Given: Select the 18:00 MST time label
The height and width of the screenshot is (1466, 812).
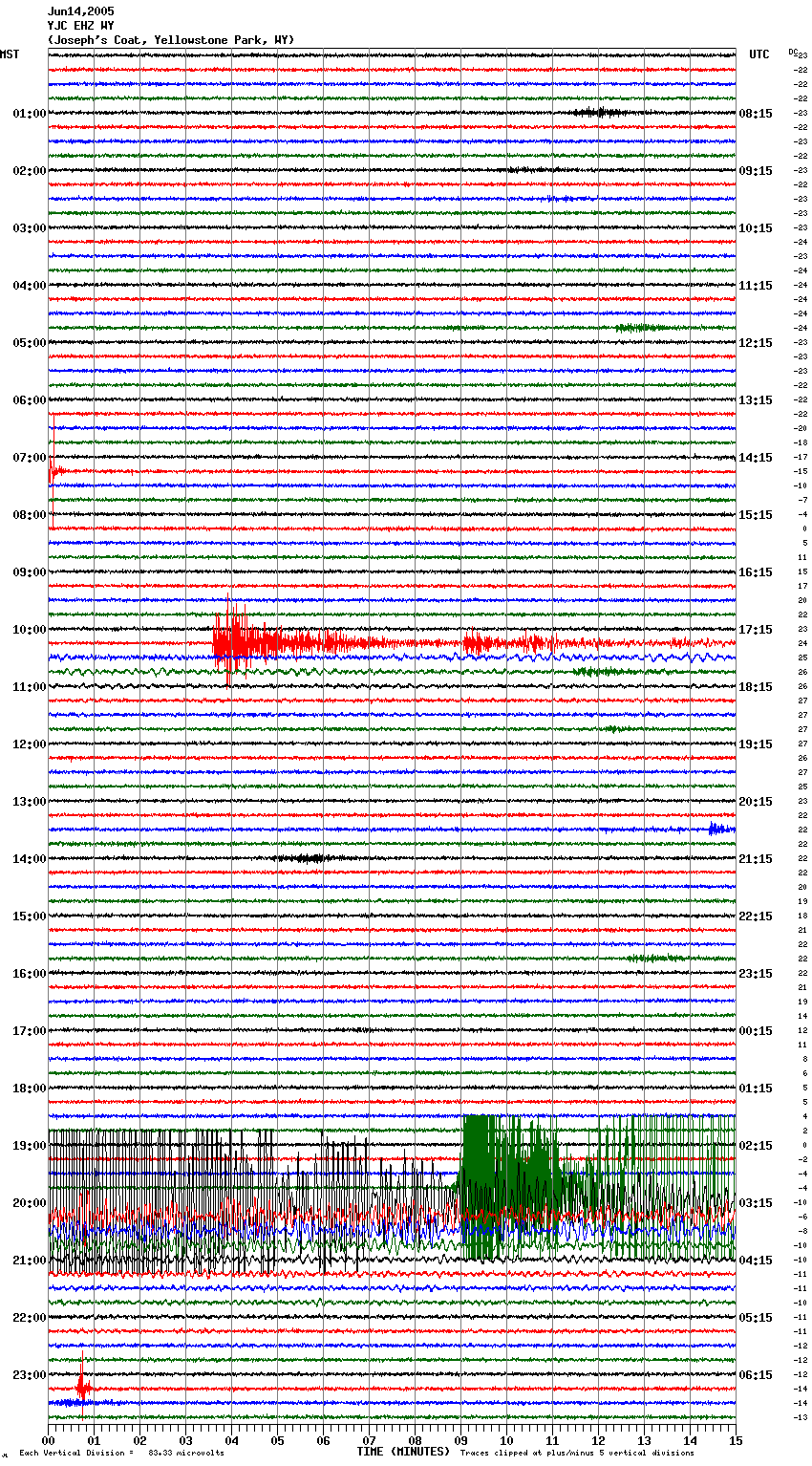Looking at the screenshot, I should pos(30,1089).
